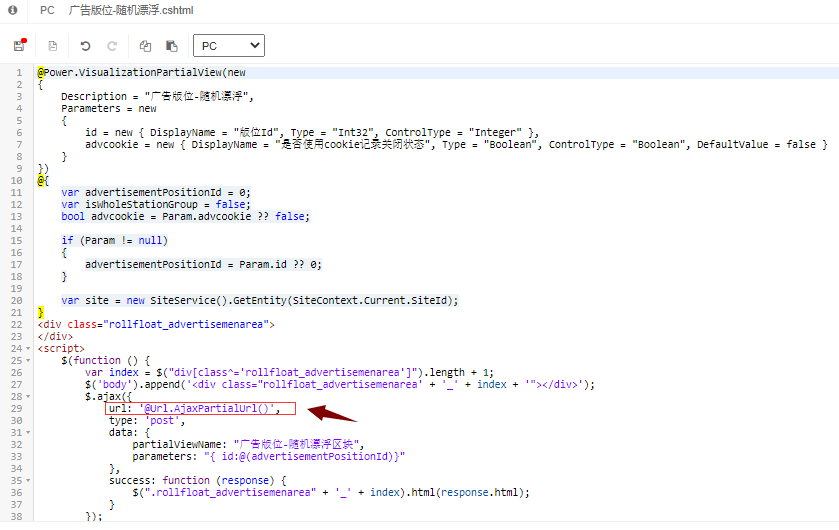Click the save icon with red dot

[x=19, y=46]
